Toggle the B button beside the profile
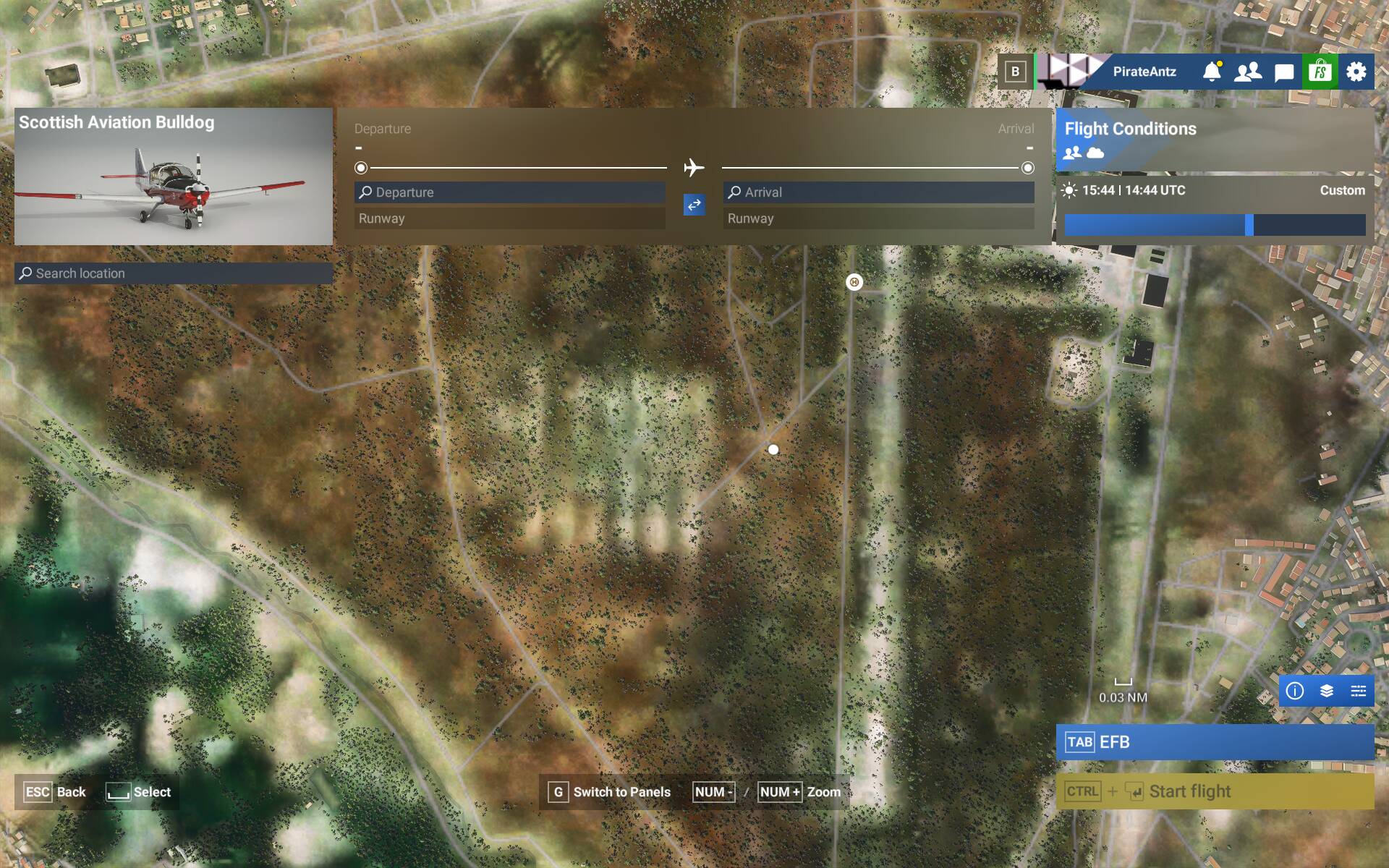 [x=1015, y=72]
